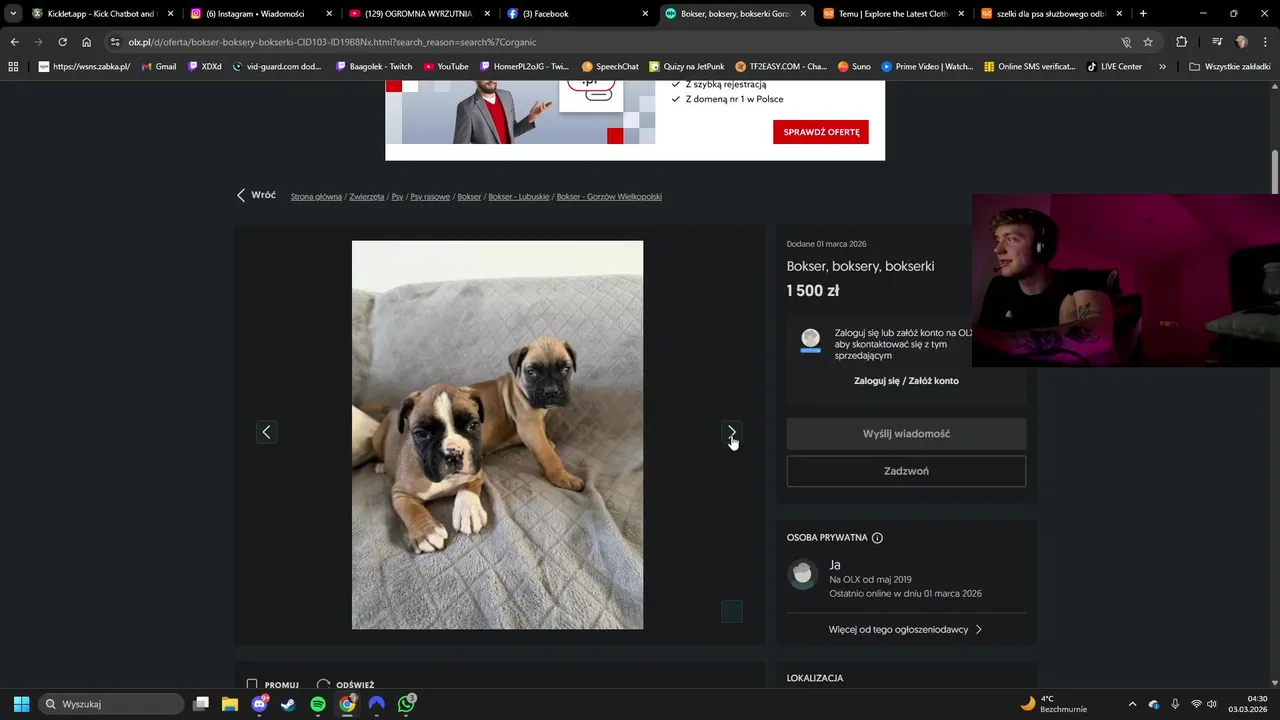This screenshot has height=720, width=1280.
Task: Show hidden system tray icons
Action: (1132, 704)
